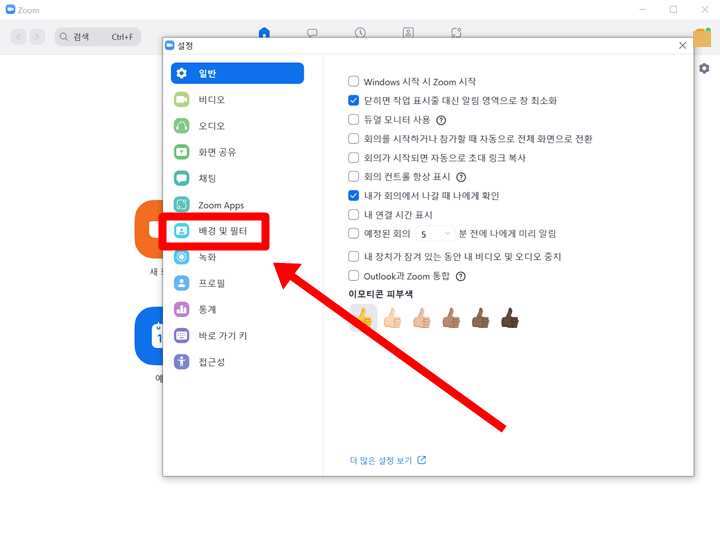Image resolution: width=720 pixels, height=538 pixels.
Task: Click the 이모티콘 피부색 heading
Action: 381,294
